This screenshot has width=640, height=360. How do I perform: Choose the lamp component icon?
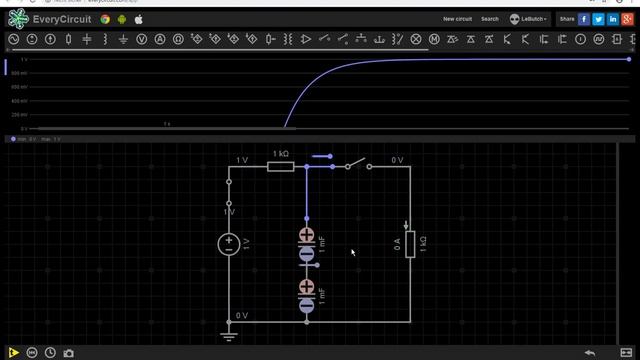pyautogui.click(x=416, y=39)
